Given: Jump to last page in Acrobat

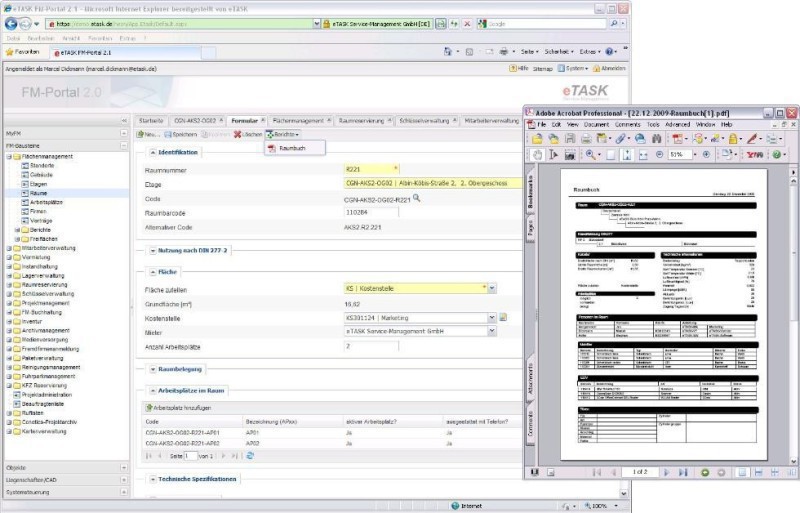Looking at the screenshot, I should tap(683, 473).
